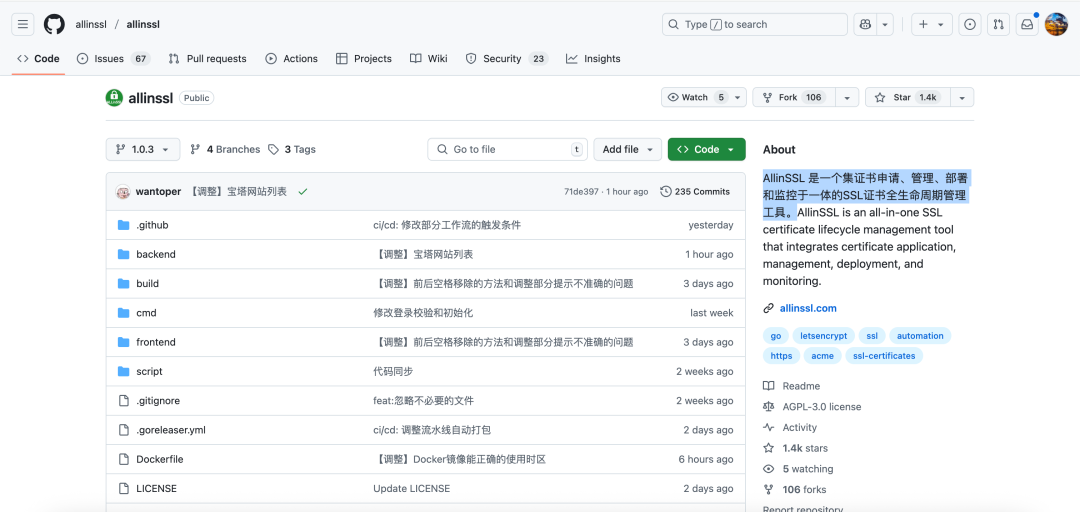1080x512 pixels.
Task: Click the green check commit status icon
Action: [303, 191]
